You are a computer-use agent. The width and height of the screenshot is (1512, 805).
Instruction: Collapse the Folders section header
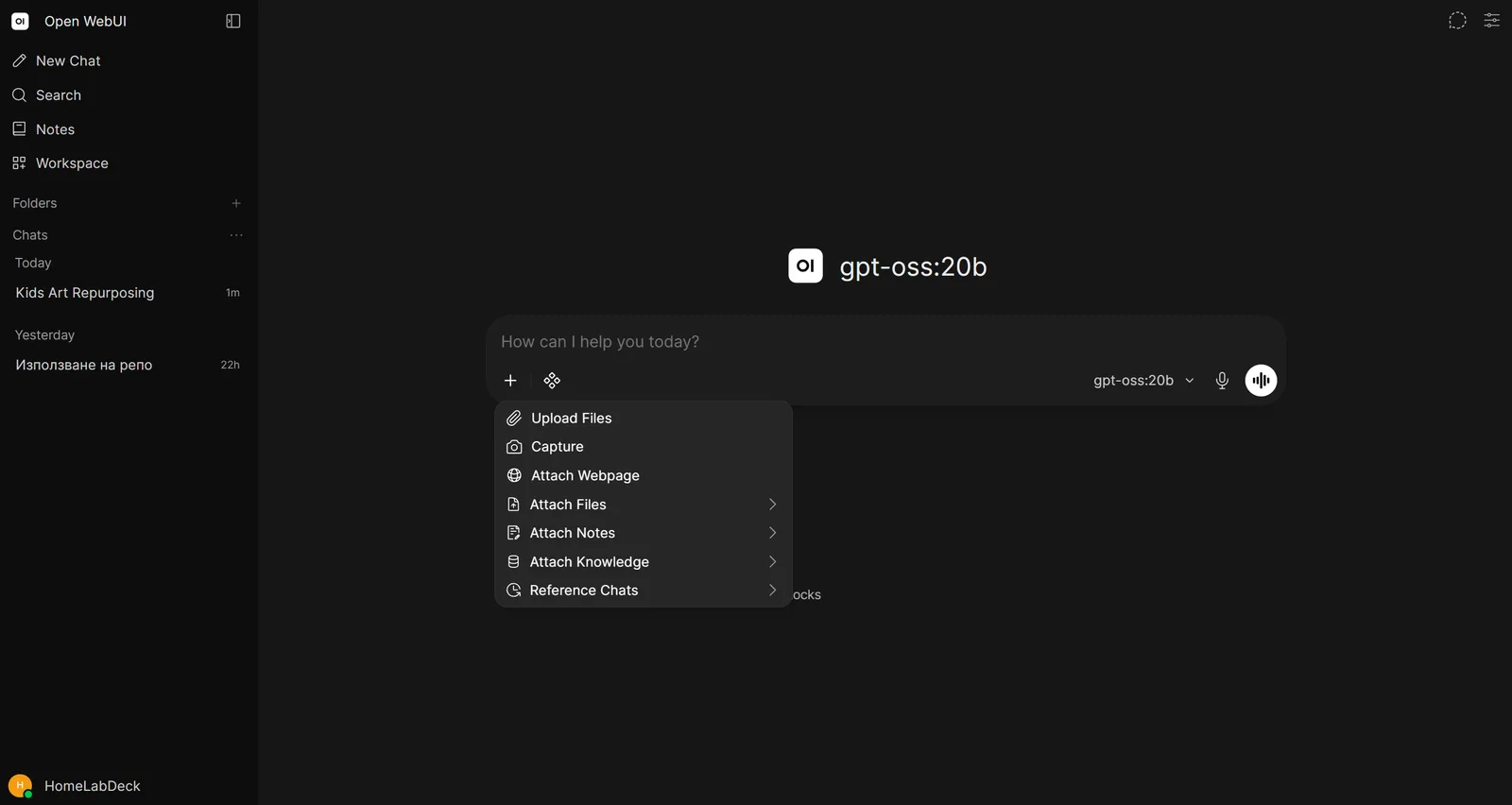[35, 203]
